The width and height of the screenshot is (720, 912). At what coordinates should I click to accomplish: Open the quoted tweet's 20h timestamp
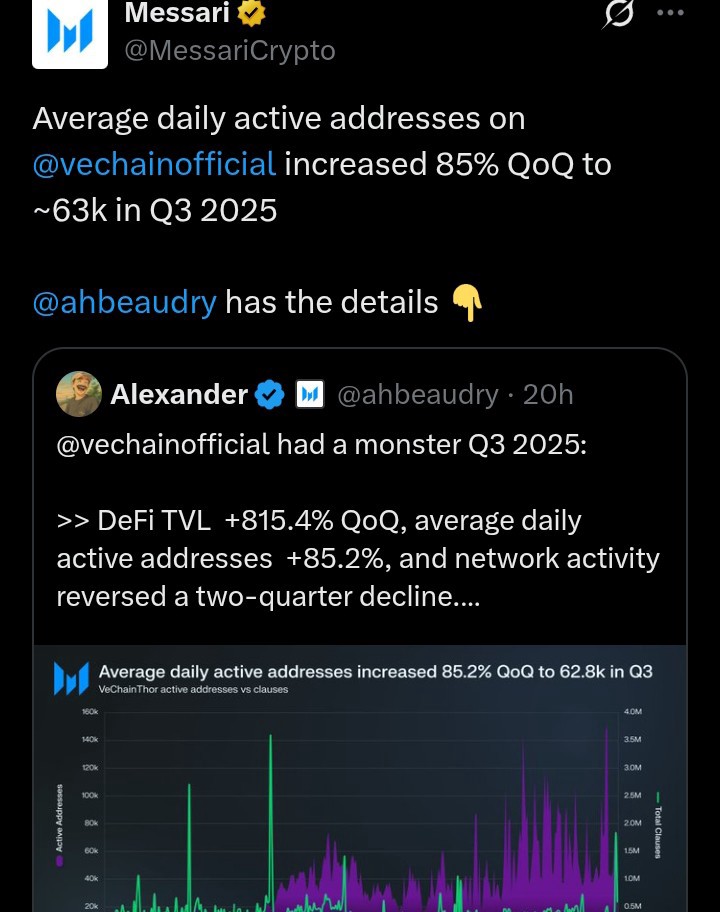point(548,394)
